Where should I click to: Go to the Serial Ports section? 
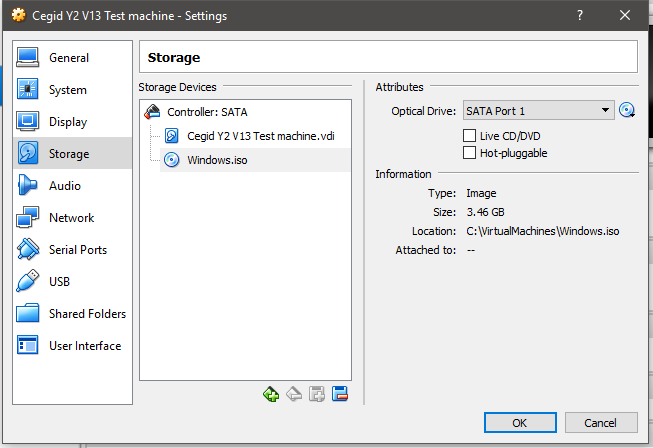pos(72,250)
